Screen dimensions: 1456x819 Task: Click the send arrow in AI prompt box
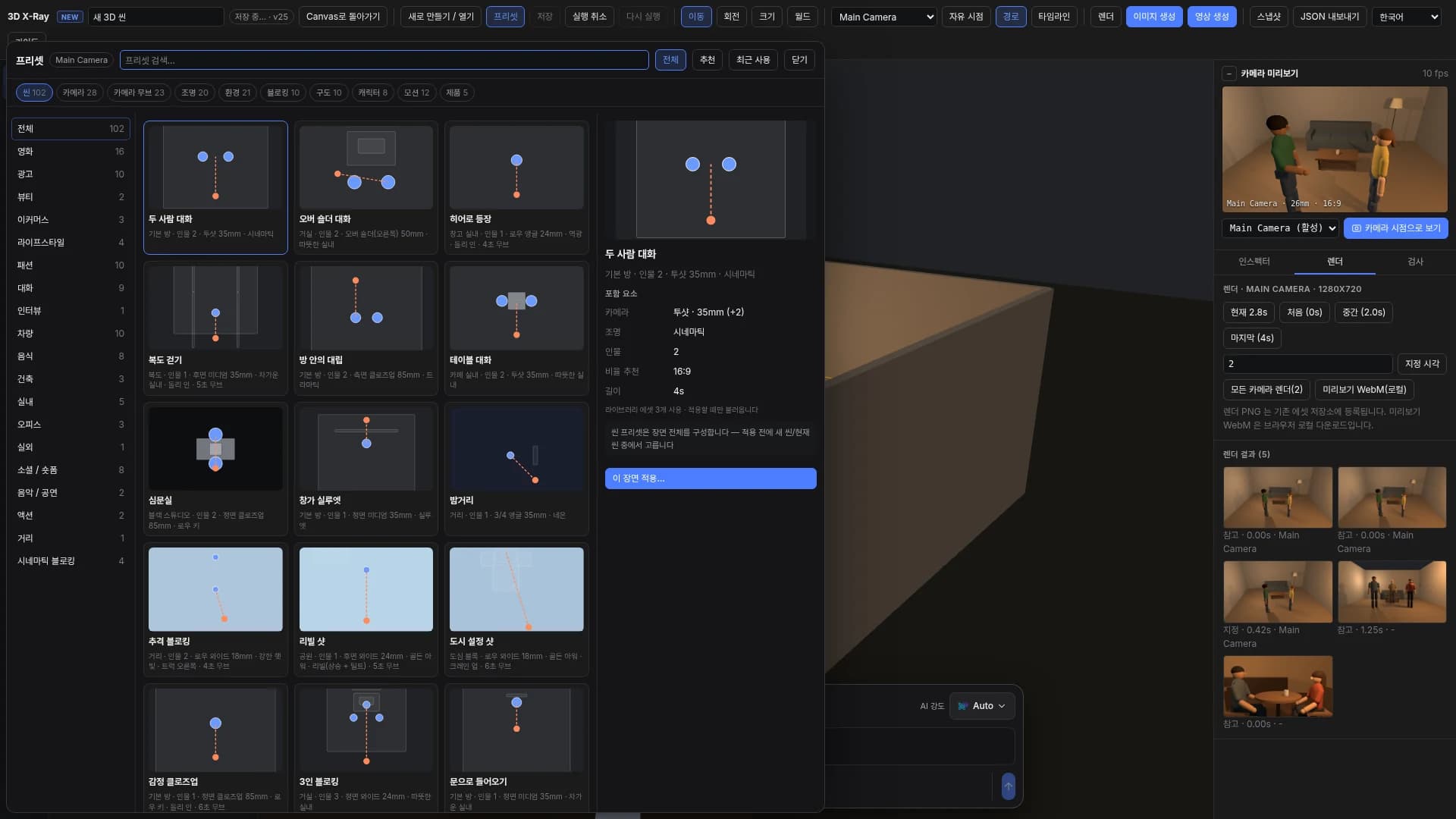pyautogui.click(x=1008, y=786)
